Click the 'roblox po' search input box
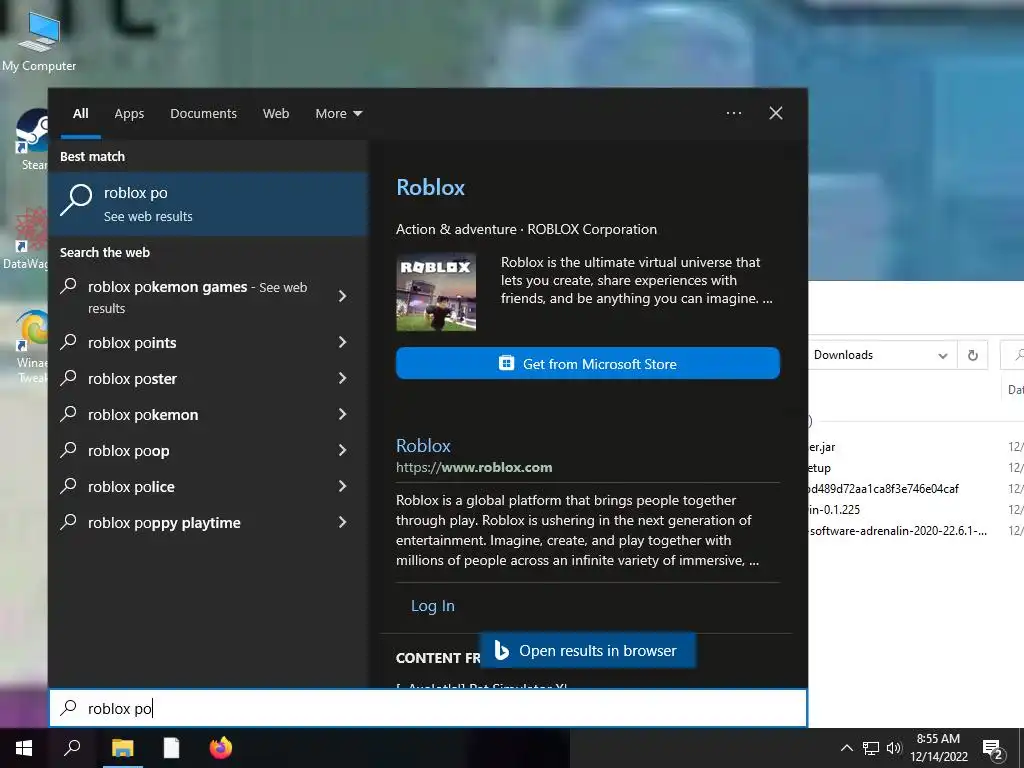Viewport: 1024px width, 768px height. (428, 708)
